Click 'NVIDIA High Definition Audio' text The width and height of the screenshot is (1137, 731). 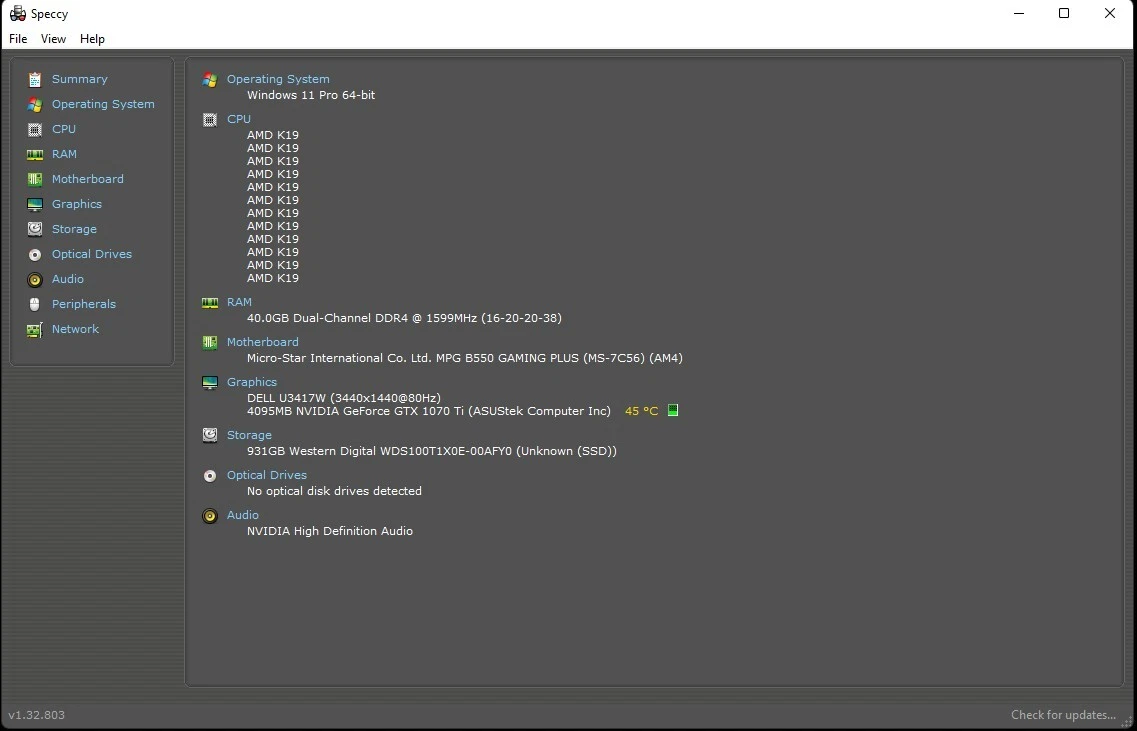tap(330, 531)
